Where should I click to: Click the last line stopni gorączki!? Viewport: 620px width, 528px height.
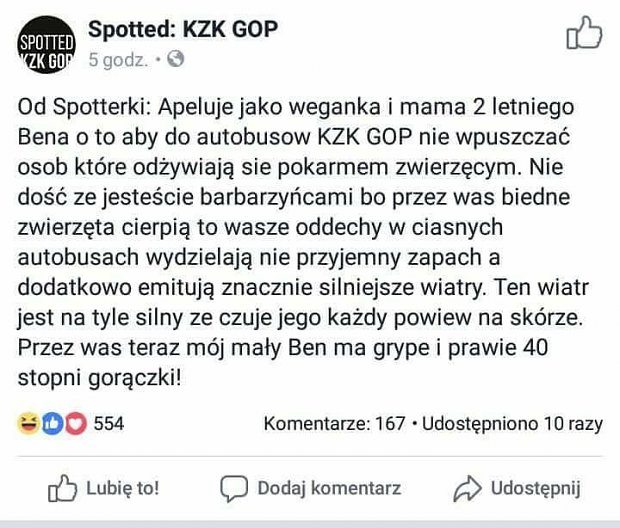pos(100,378)
